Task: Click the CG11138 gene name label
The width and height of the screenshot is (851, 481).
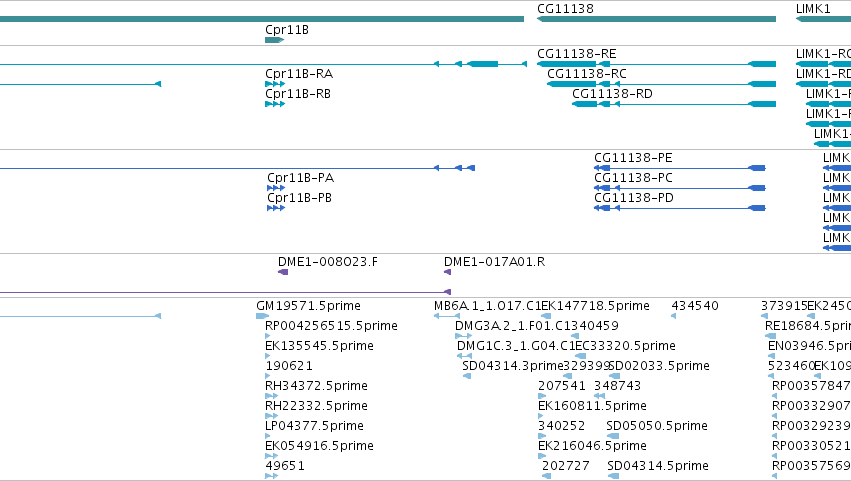Action: point(565,9)
